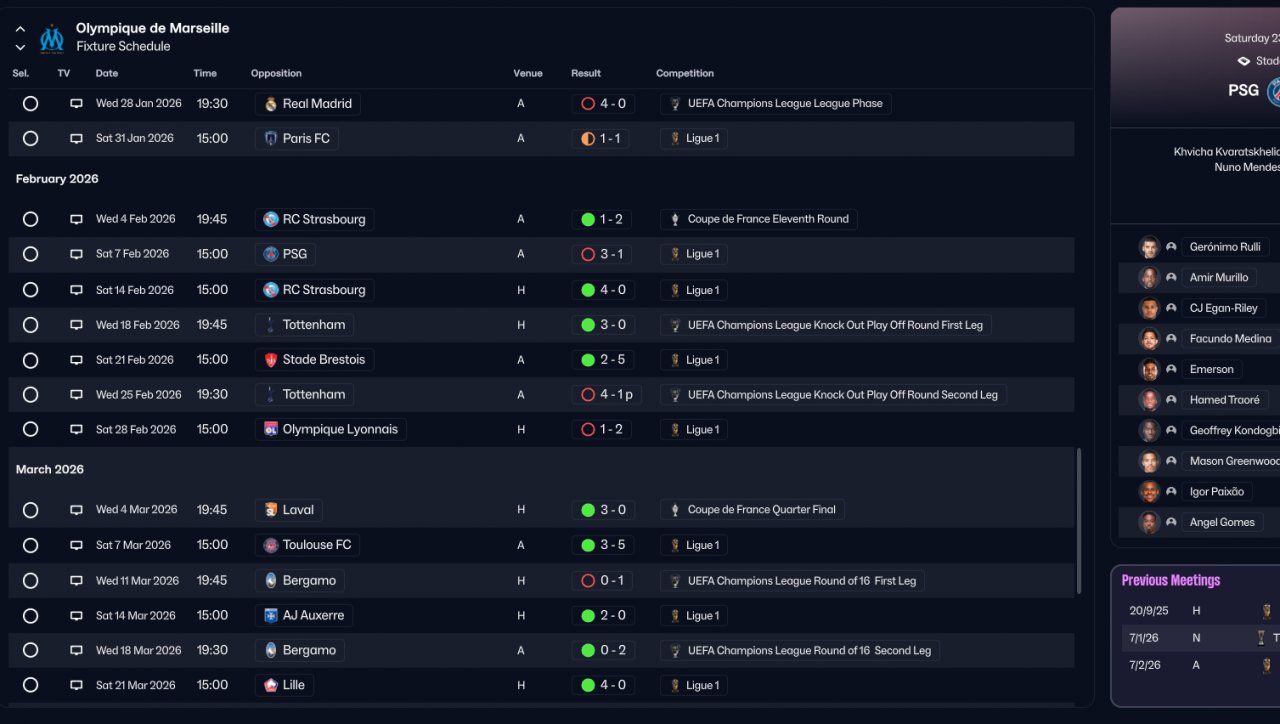
Task: Select the Olympique Lyonnais fixture radio button
Action: coord(30,429)
